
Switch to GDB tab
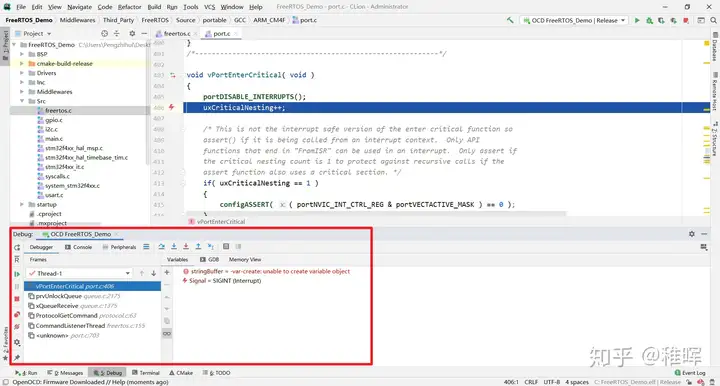(x=209, y=259)
